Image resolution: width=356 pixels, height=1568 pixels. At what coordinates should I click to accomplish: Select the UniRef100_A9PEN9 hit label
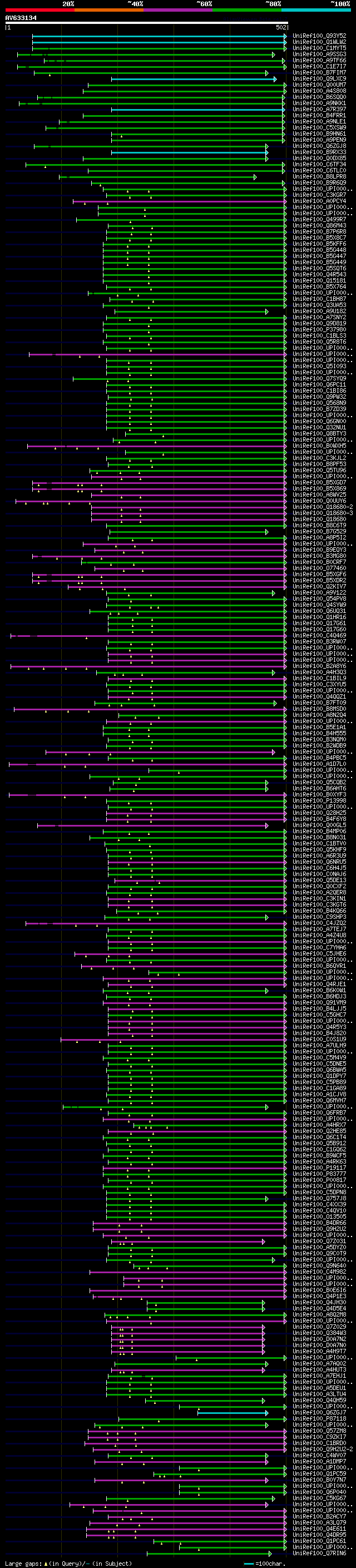point(319,140)
